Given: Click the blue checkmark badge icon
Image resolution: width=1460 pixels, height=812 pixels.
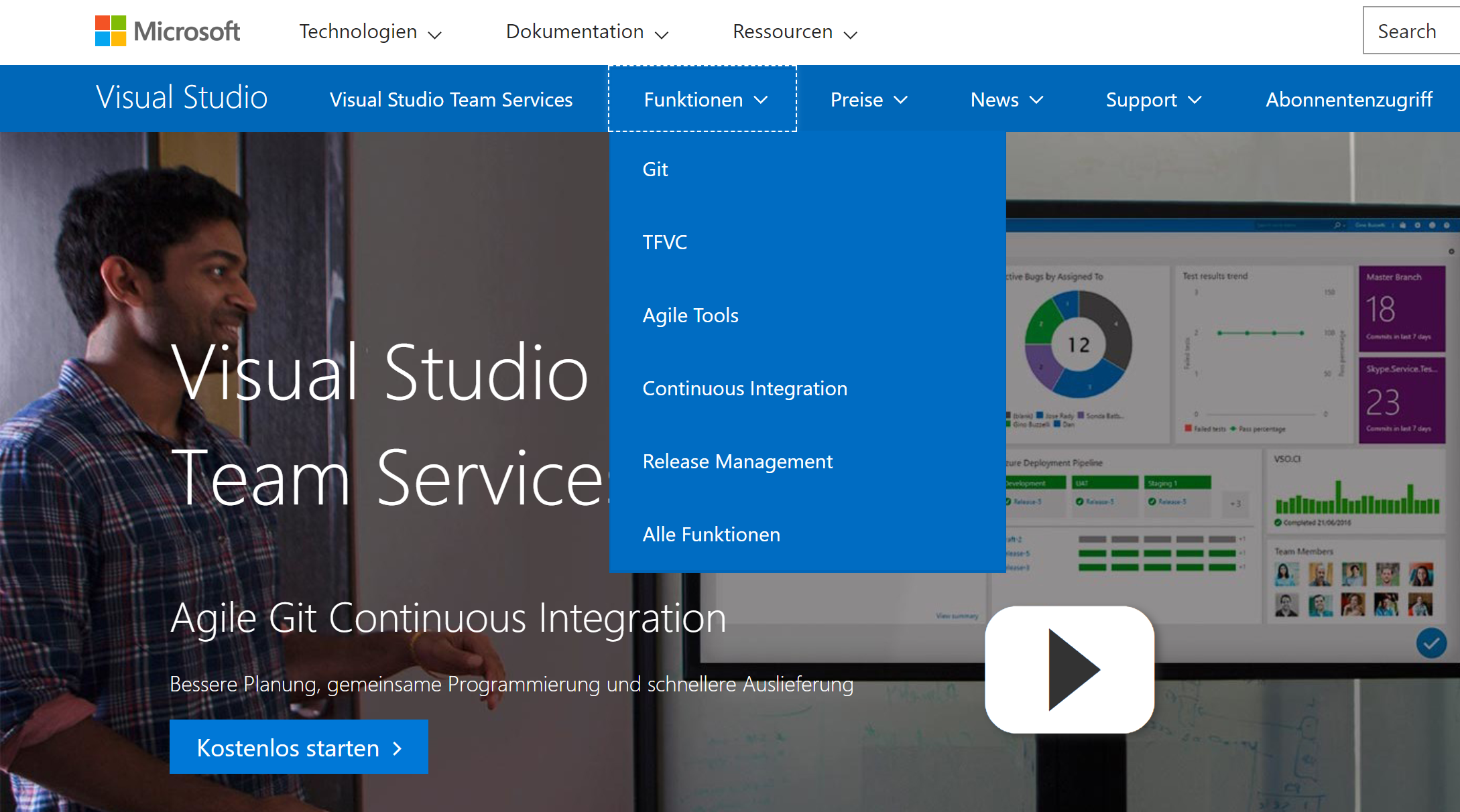Looking at the screenshot, I should [1431, 644].
